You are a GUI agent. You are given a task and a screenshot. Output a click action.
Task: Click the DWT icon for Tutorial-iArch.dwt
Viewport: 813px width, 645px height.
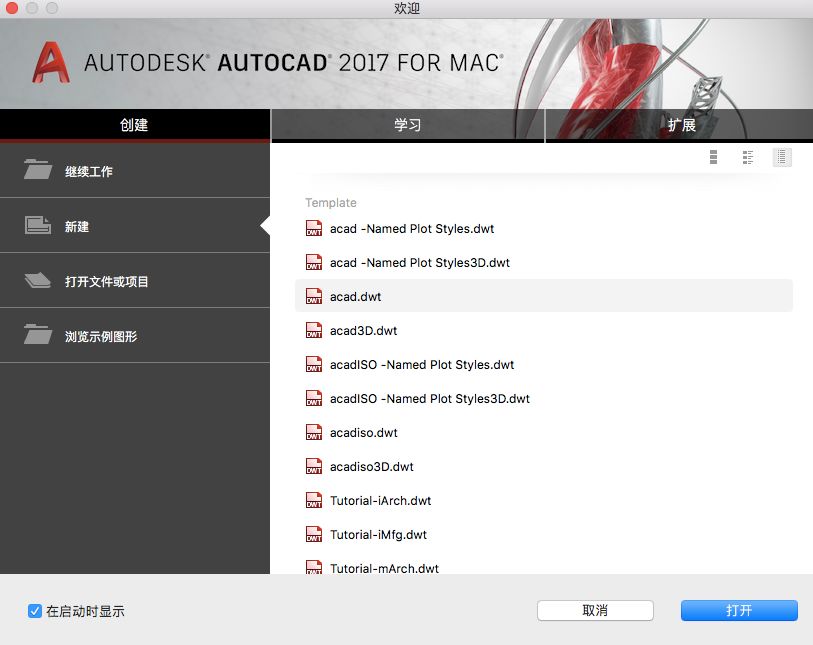[x=314, y=500]
